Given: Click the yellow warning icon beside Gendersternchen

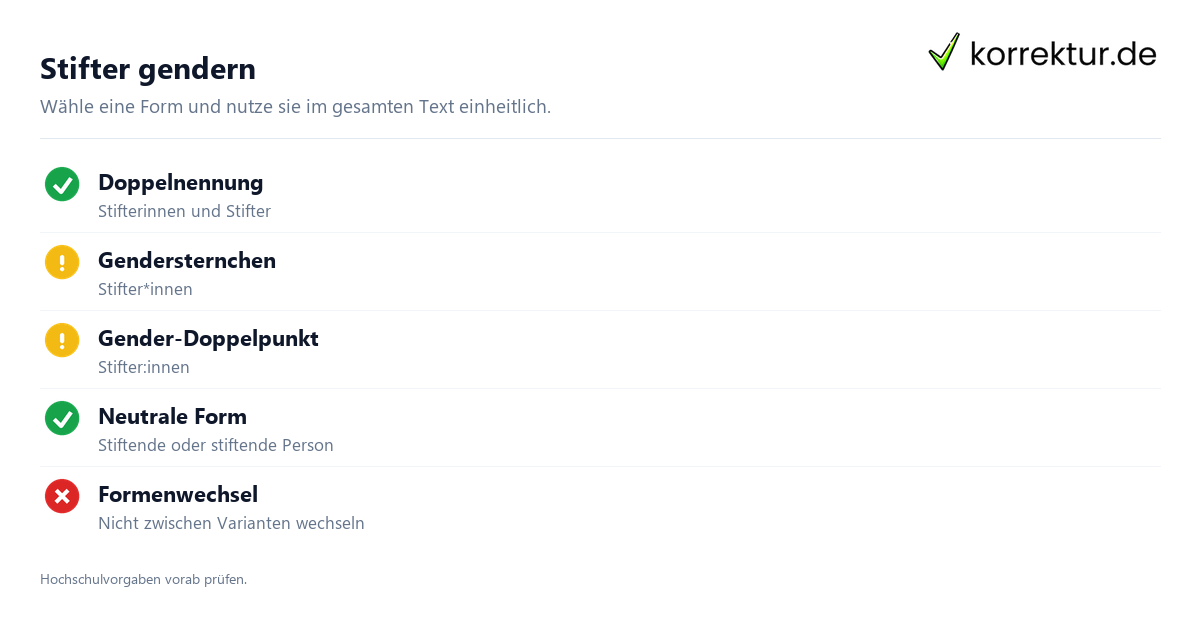Looking at the screenshot, I should click(62, 262).
